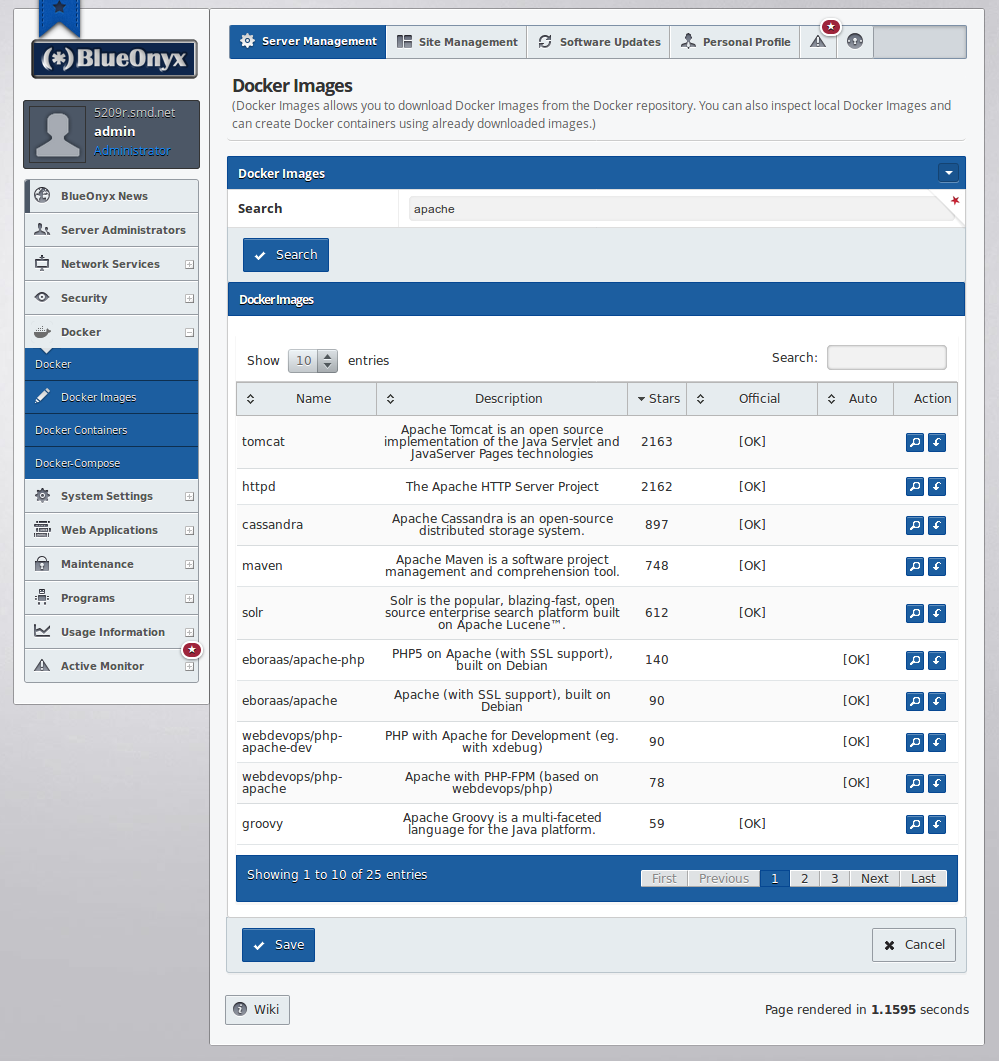Click the download arrow icon for eboraas/apache-php
The image size is (999, 1061).
point(937,660)
